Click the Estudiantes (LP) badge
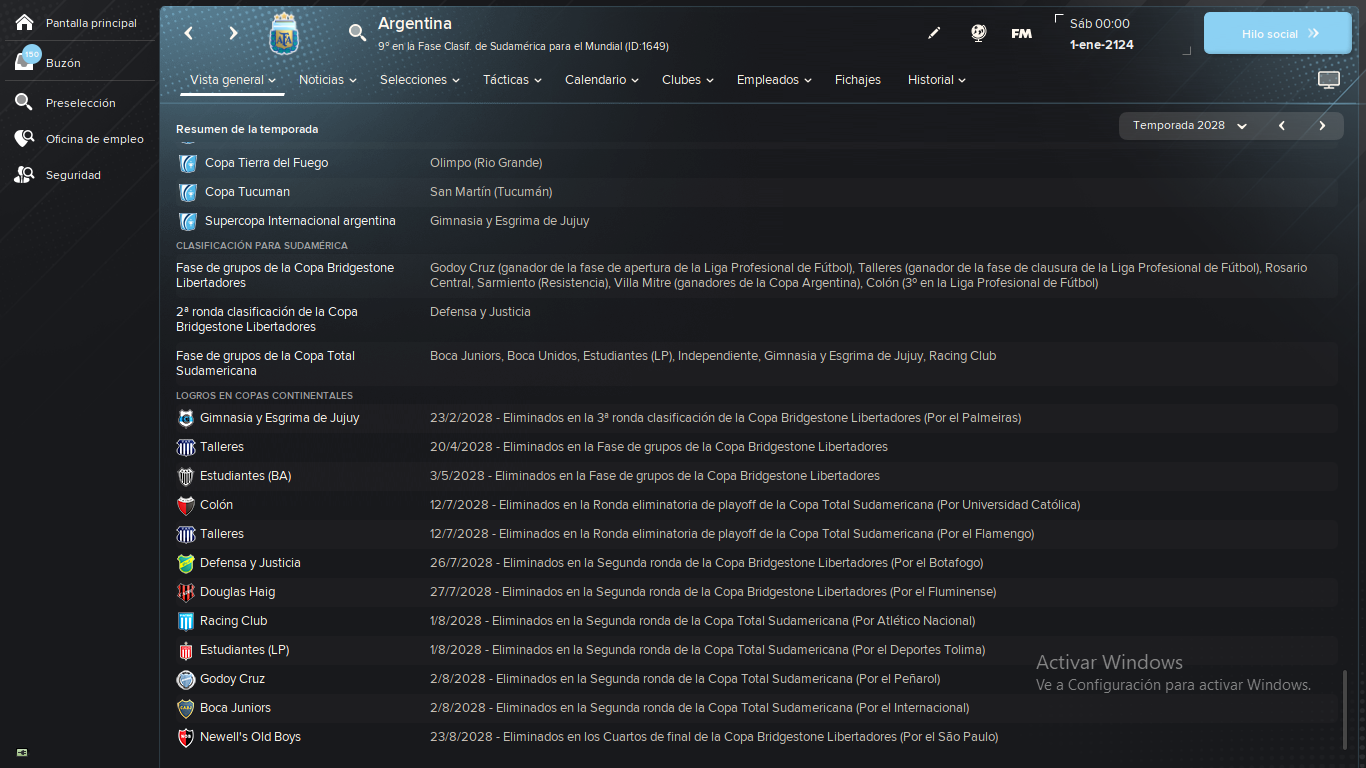 pyautogui.click(x=185, y=650)
